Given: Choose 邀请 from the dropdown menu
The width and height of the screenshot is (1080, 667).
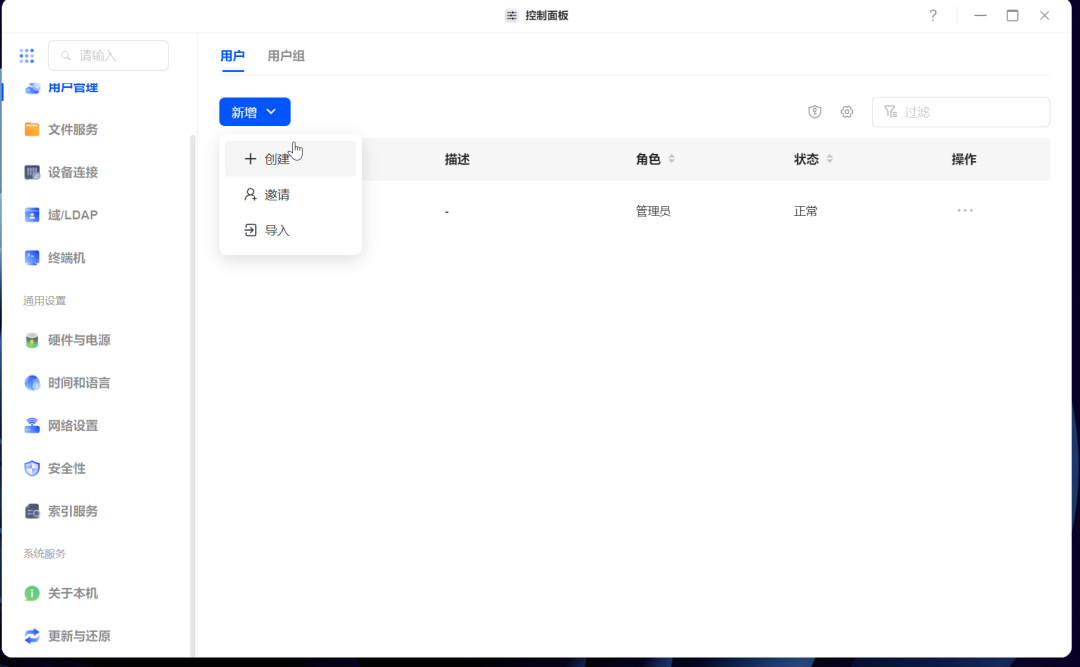Looking at the screenshot, I should coord(290,195).
